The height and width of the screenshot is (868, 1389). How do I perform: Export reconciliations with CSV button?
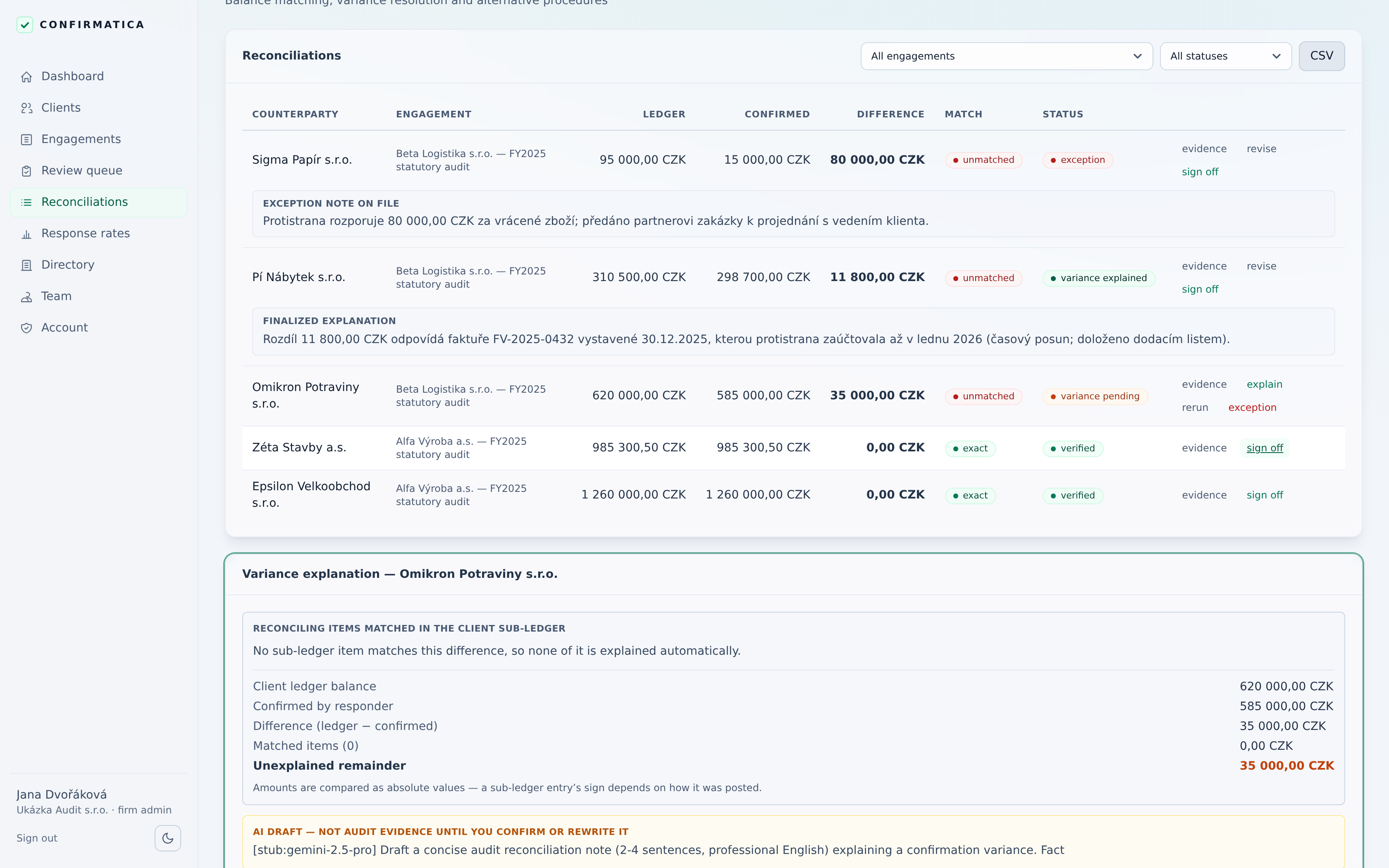tap(1321, 56)
